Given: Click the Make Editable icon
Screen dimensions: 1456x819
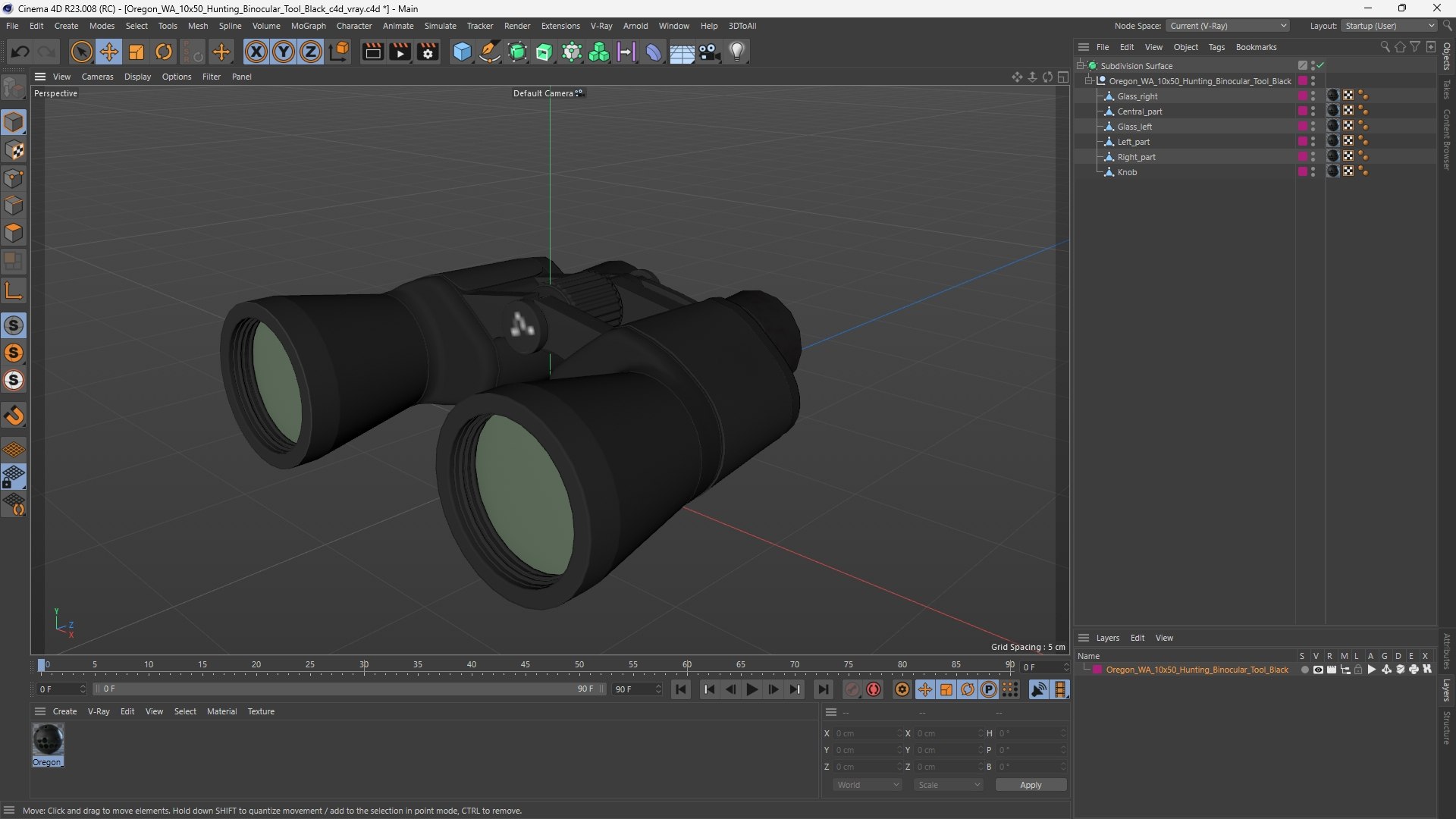Looking at the screenshot, I should [x=14, y=88].
